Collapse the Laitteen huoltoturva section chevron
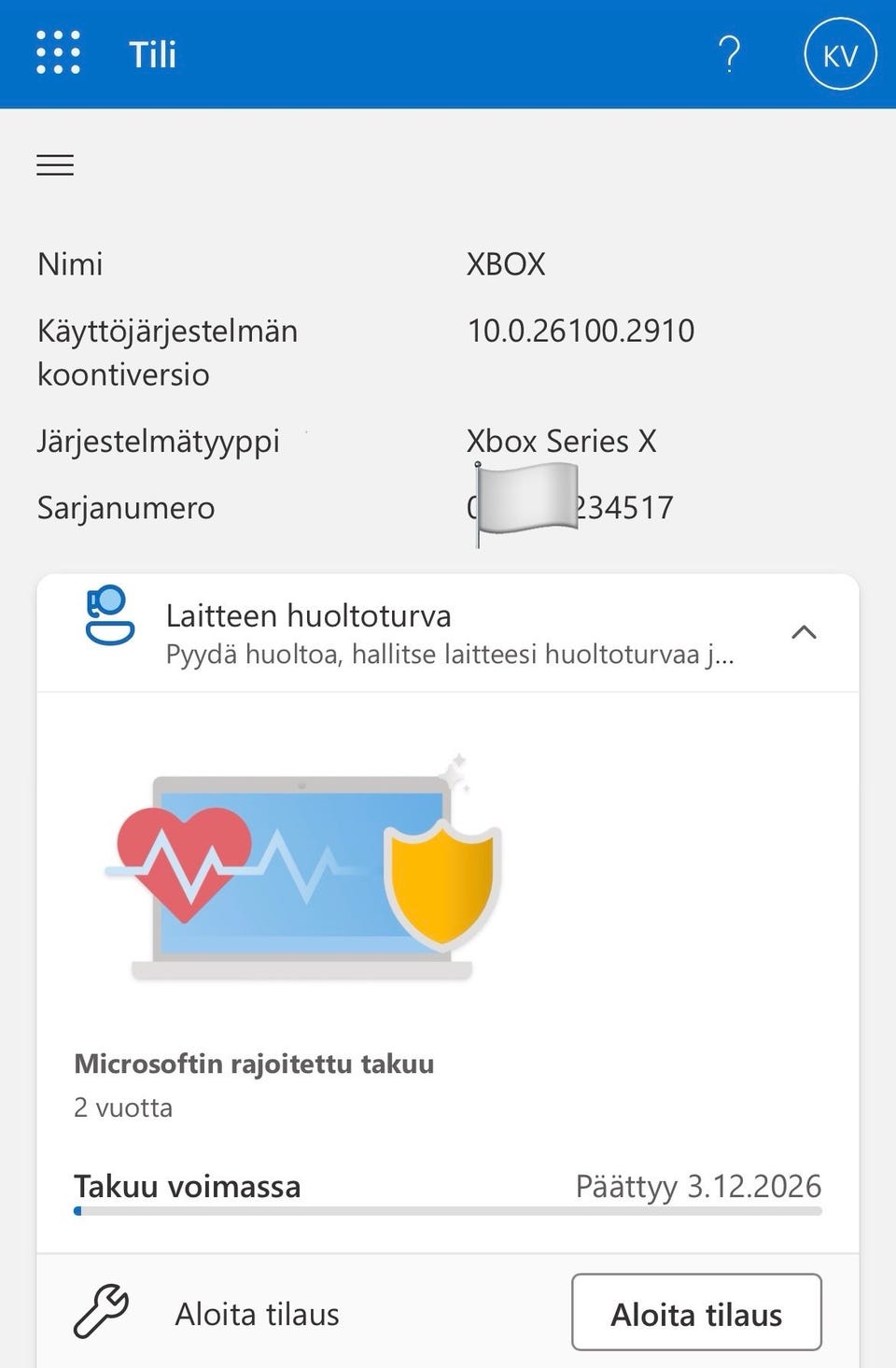 [804, 632]
